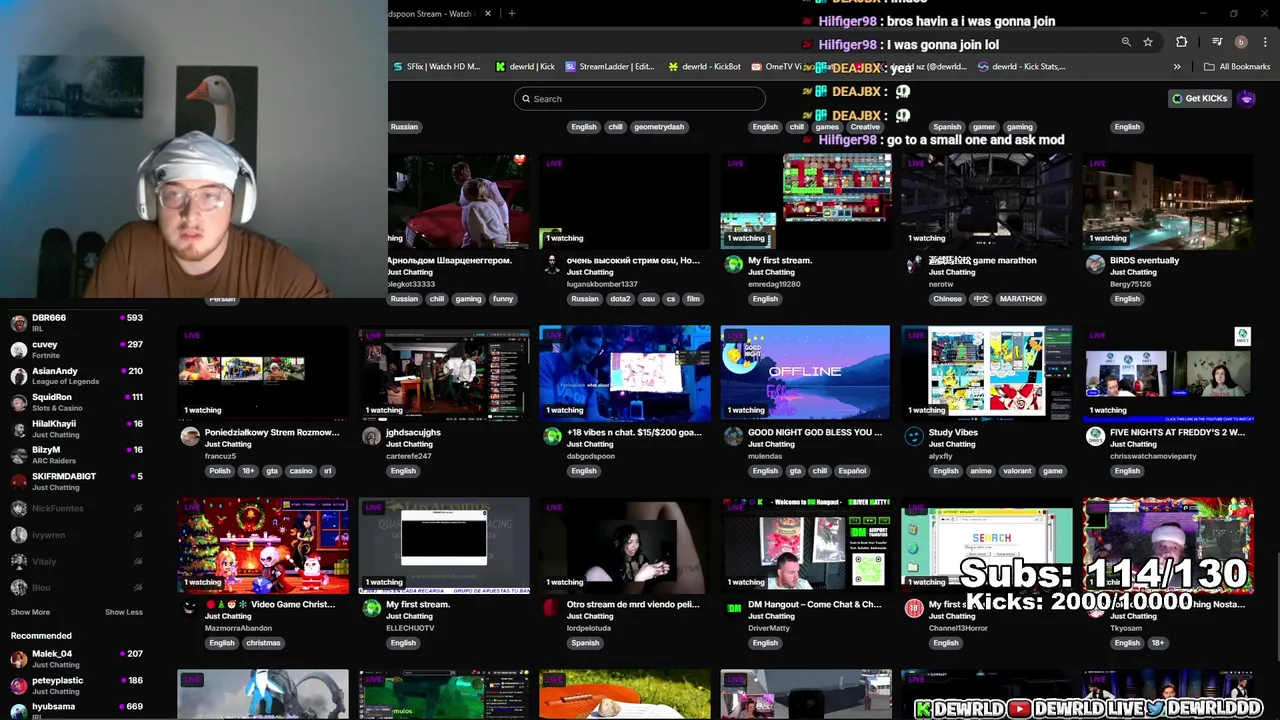Select the 'christmas' tag under MazmorraAbandon stream
This screenshot has width=1280, height=720.
263,643
